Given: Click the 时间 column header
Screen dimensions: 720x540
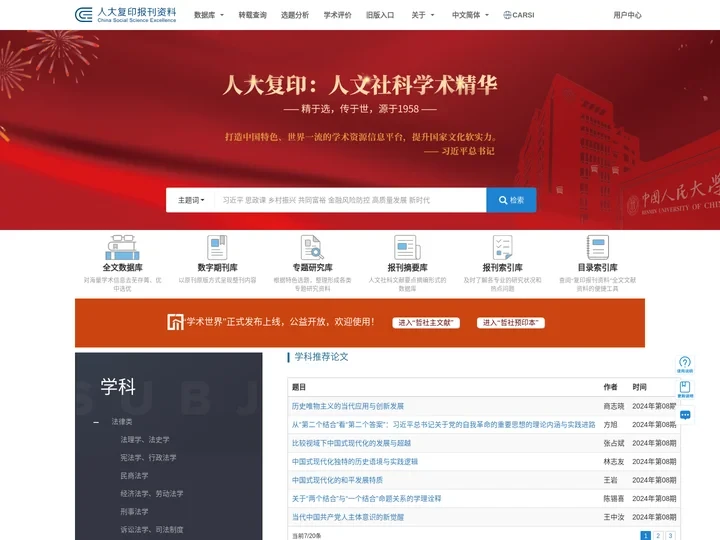Looking at the screenshot, I should pyautogui.click(x=639, y=387).
